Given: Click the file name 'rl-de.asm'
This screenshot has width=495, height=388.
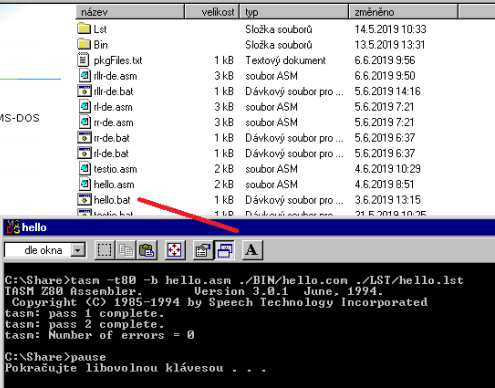Looking at the screenshot, I should point(113,107).
